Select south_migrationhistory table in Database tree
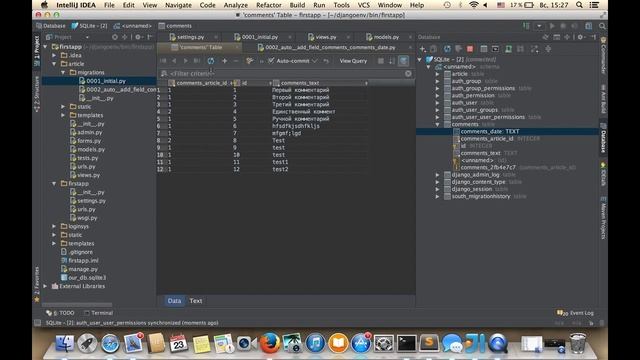This screenshot has height=360, width=640. [x=481, y=196]
